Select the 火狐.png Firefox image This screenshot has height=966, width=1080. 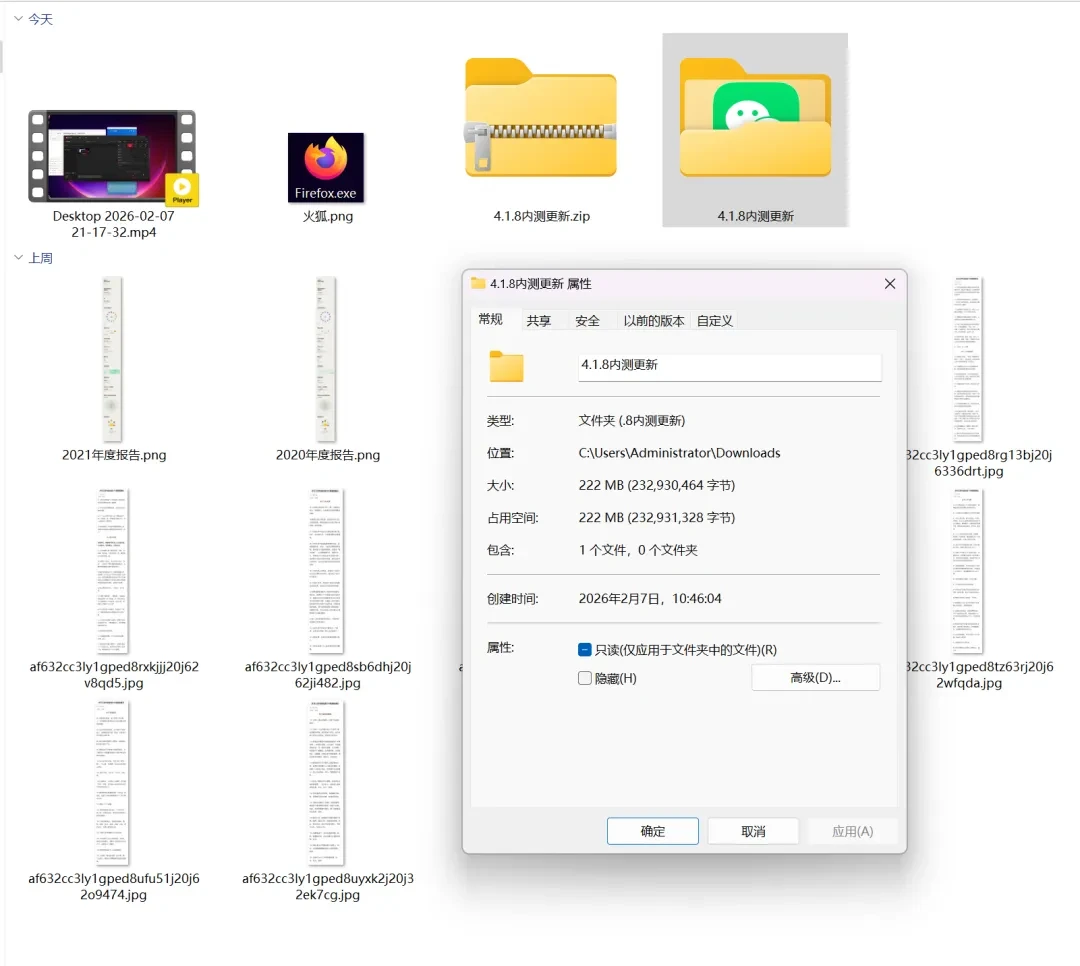click(326, 167)
